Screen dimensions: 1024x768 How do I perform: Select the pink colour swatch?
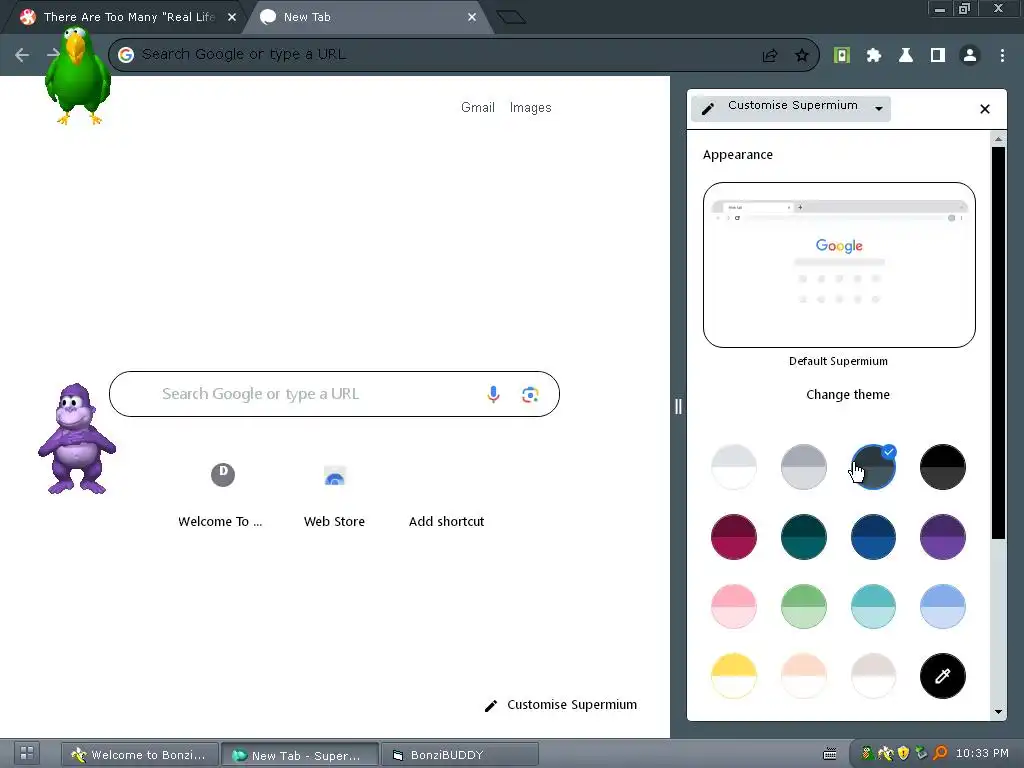click(733, 606)
